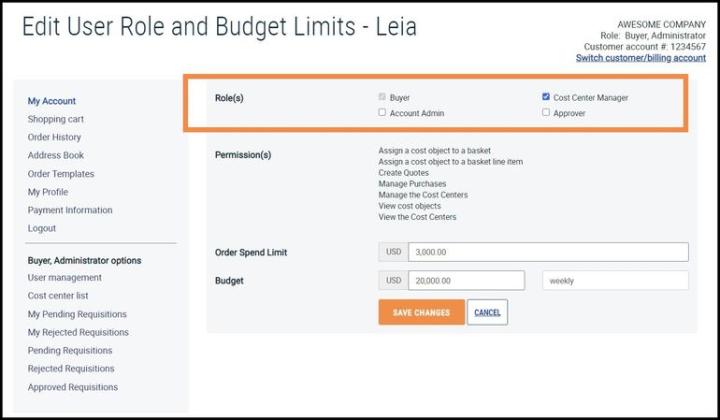Cancel editing the user role
Viewport: 720px width, 420px height.
(x=487, y=312)
